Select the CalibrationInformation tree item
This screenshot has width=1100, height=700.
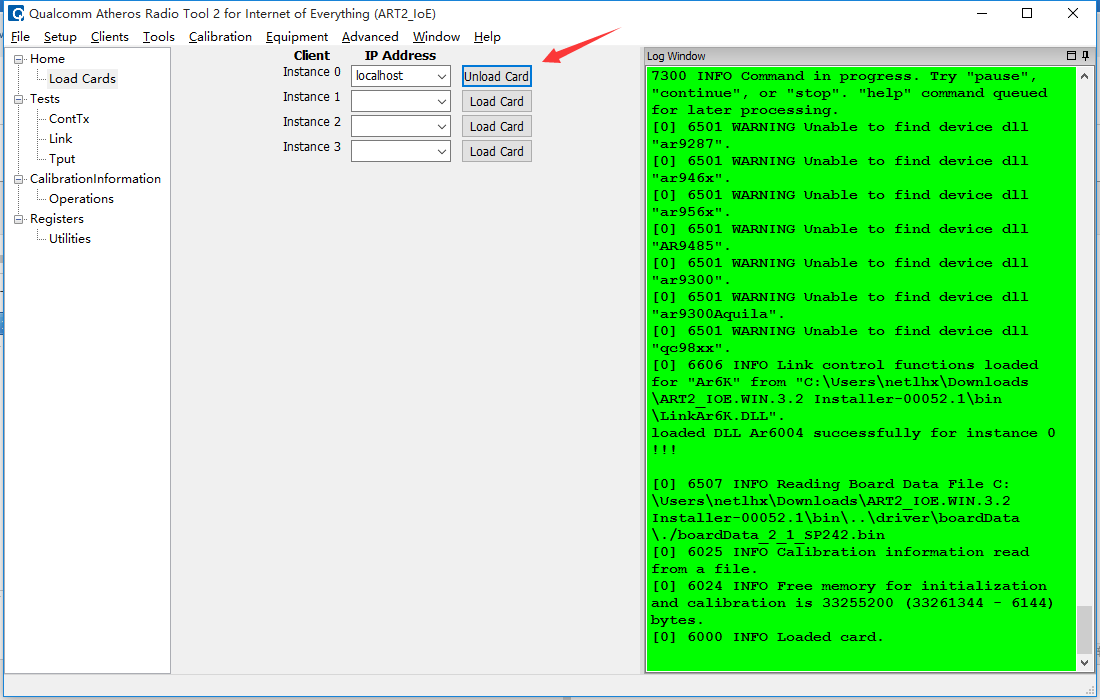95,179
